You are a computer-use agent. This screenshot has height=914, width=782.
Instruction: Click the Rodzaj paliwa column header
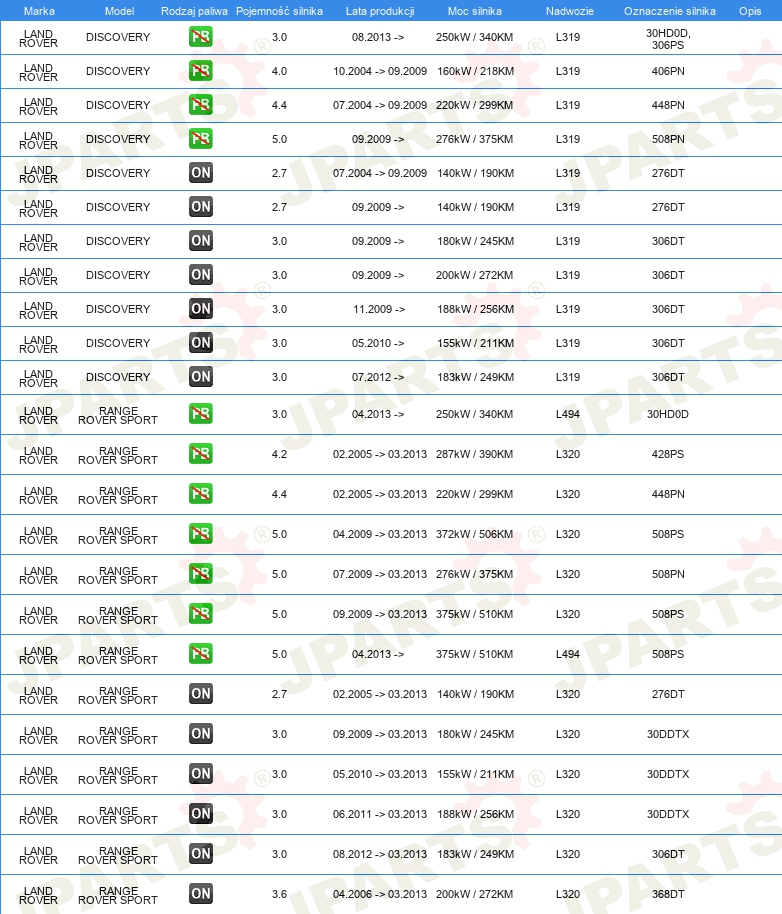(x=194, y=11)
